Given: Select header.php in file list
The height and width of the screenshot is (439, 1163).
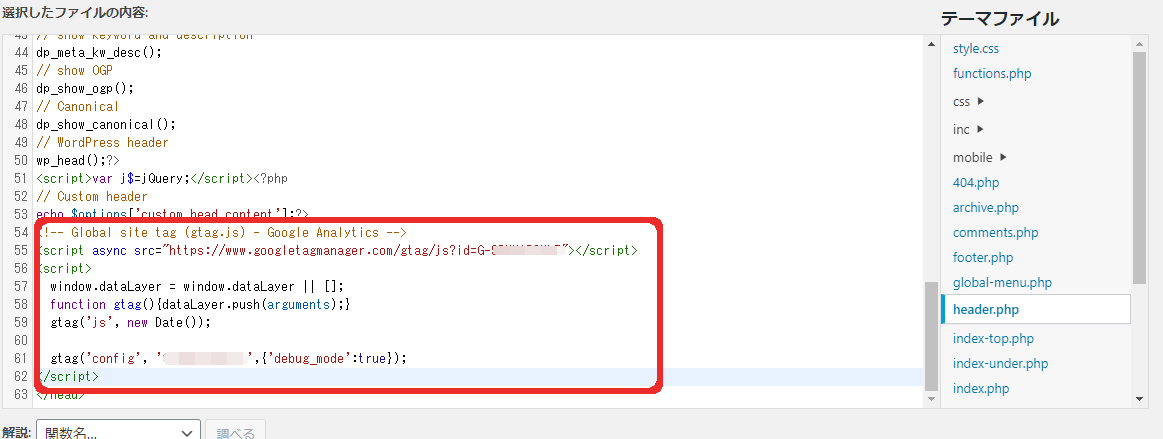Looking at the screenshot, I should pyautogui.click(x=1035, y=309).
